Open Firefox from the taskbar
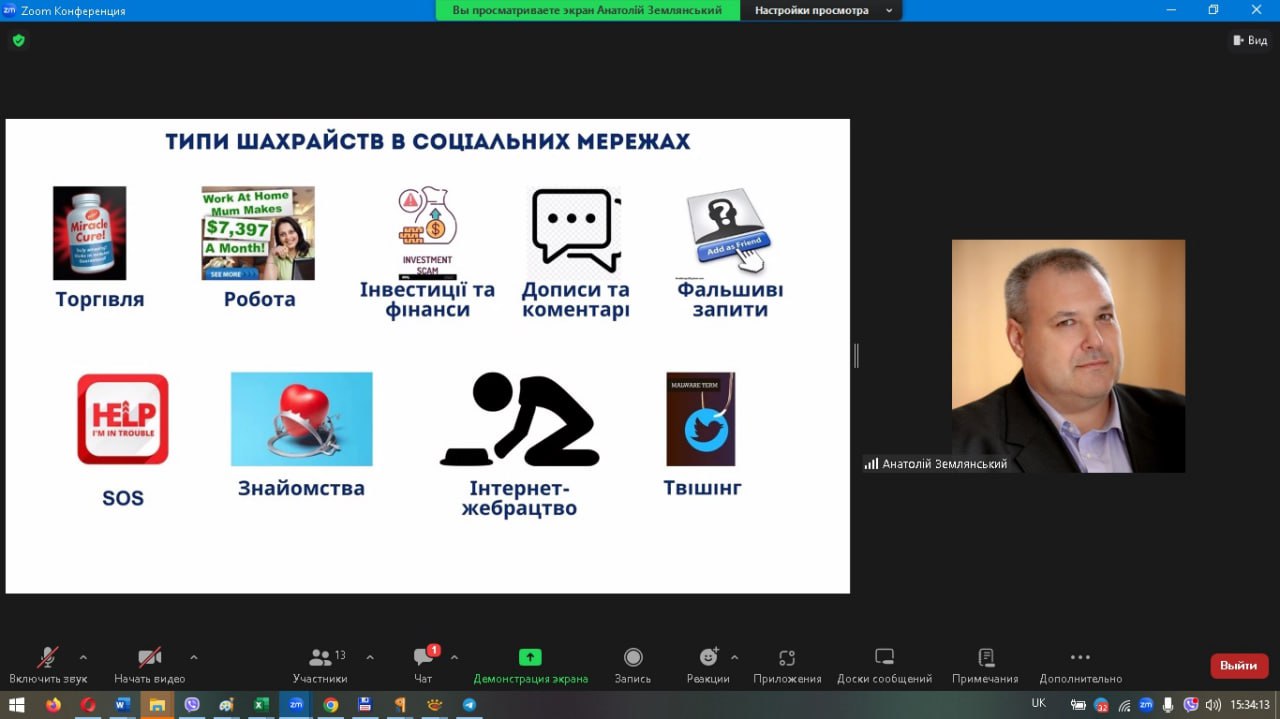The height and width of the screenshot is (719, 1280). [53, 704]
